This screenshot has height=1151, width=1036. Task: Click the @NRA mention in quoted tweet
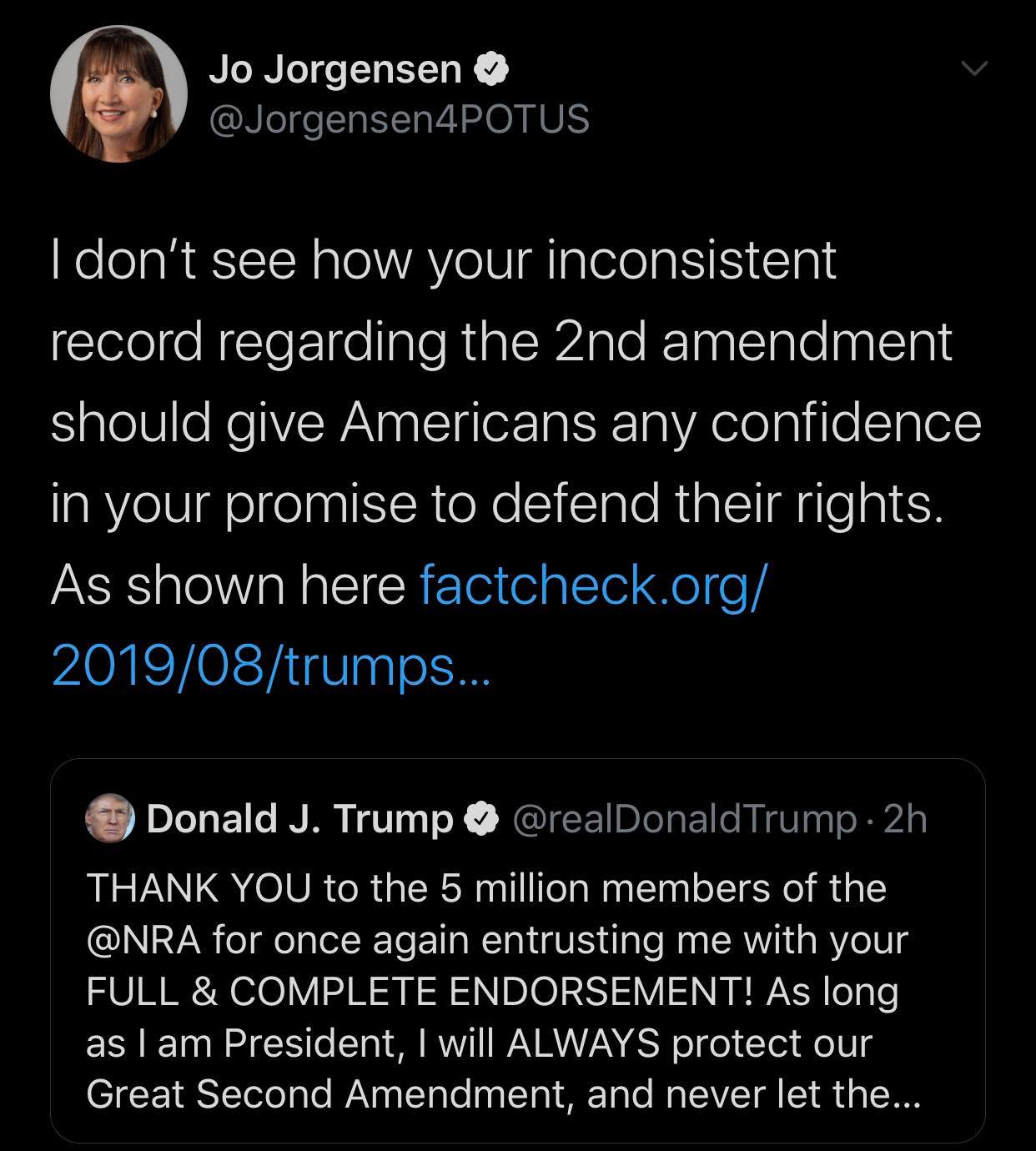(143, 940)
